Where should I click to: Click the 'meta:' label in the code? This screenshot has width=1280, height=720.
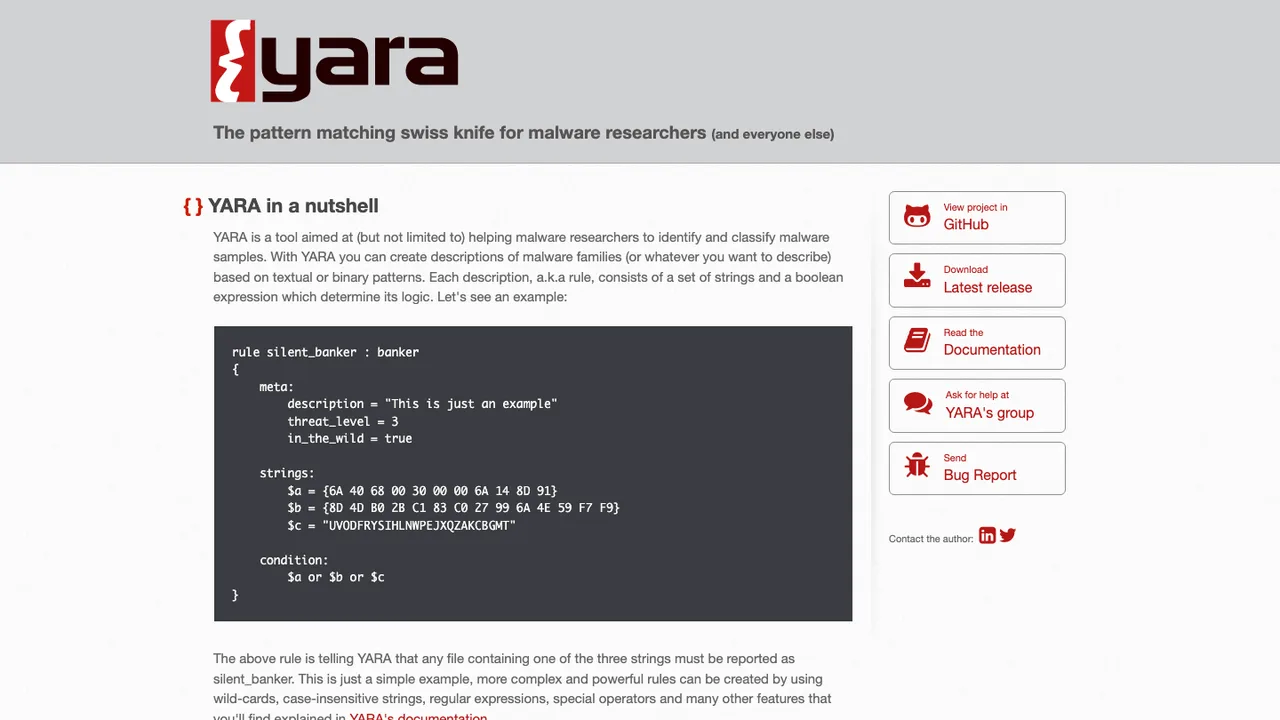coord(277,387)
